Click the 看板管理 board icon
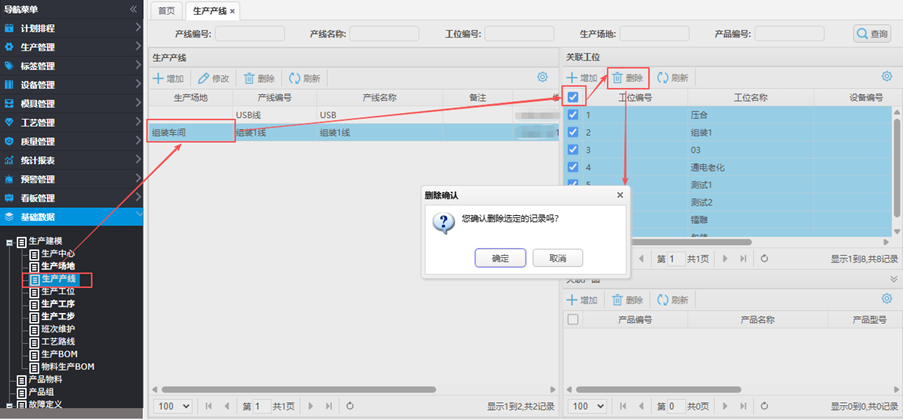Image resolution: width=903 pixels, height=420 pixels. click(x=9, y=198)
